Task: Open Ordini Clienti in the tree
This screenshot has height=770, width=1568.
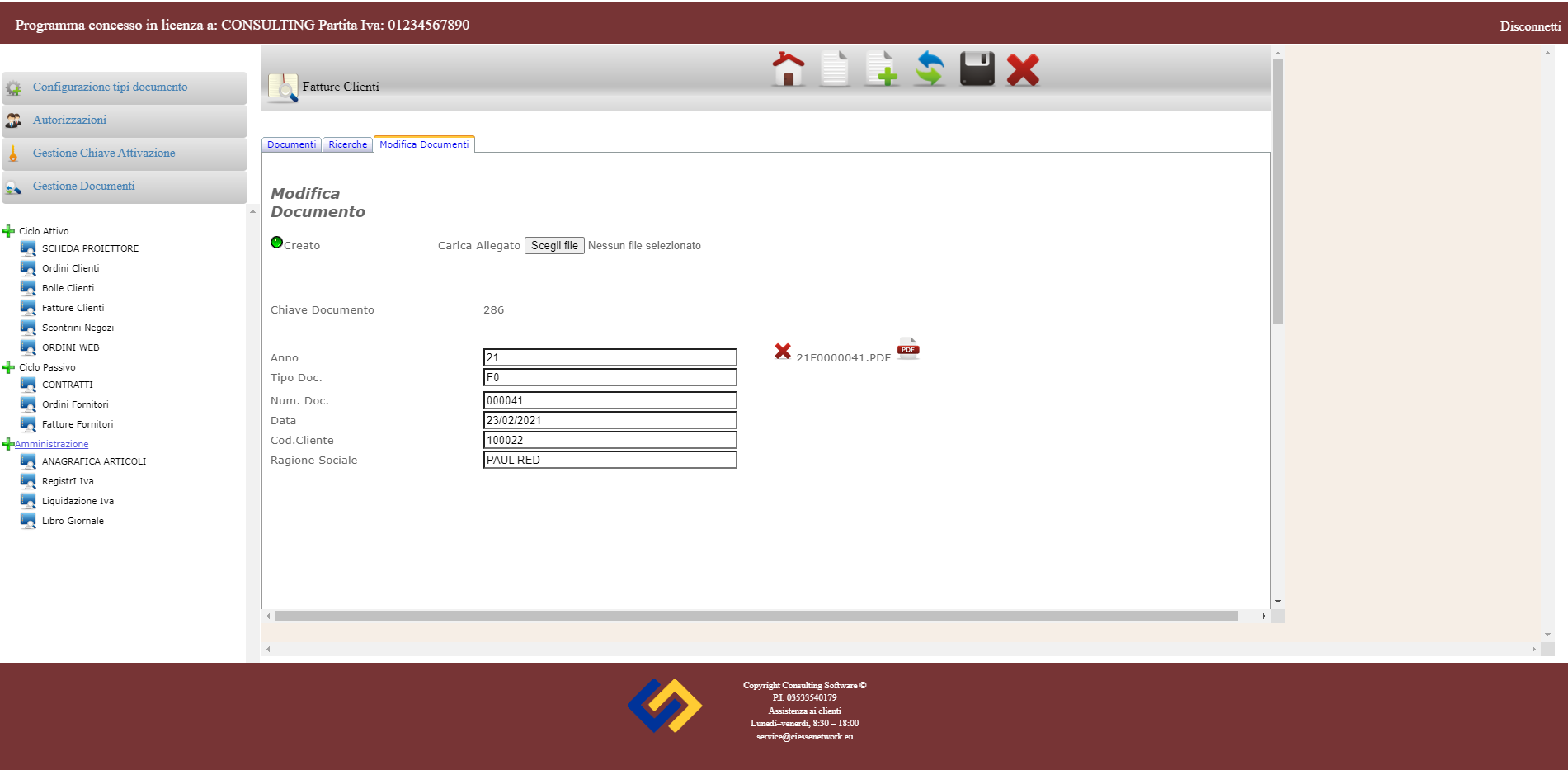Action: (x=70, y=268)
